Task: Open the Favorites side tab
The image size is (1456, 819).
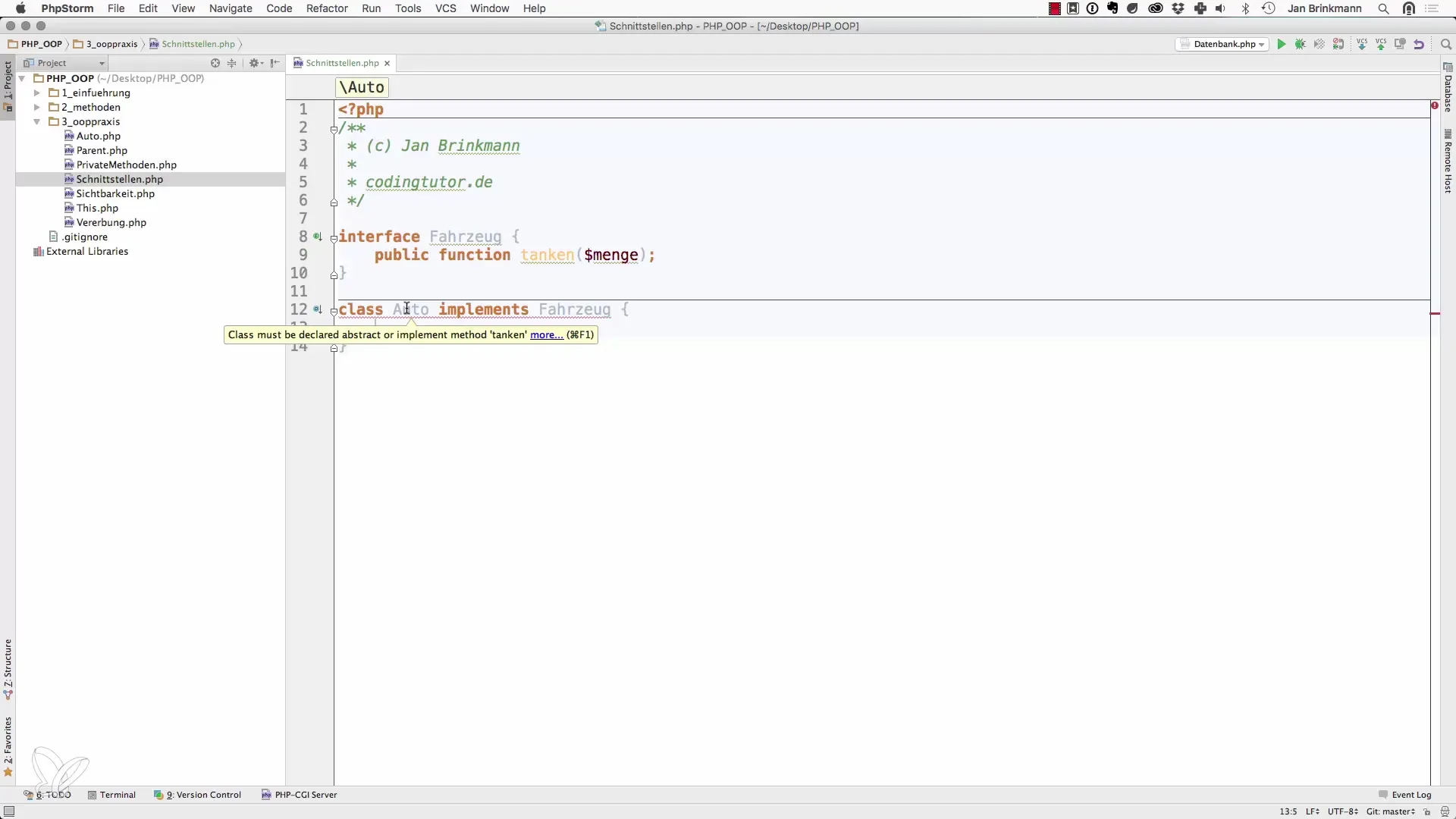Action: coord(8,747)
